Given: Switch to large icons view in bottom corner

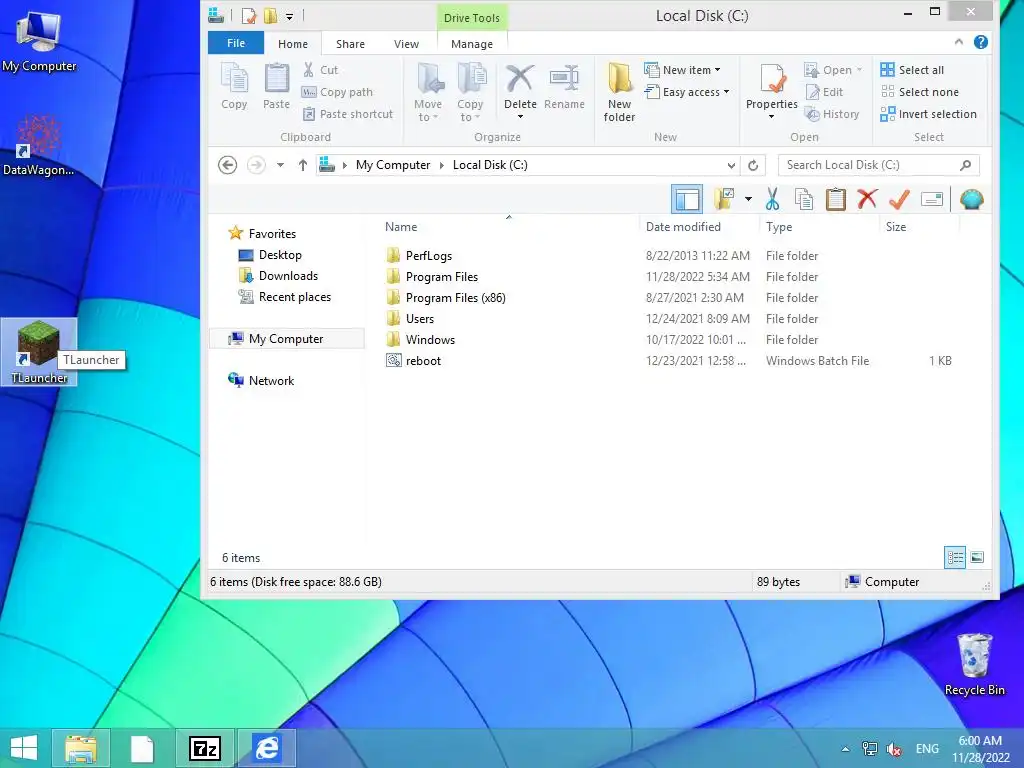Looking at the screenshot, I should pyautogui.click(x=977, y=558).
